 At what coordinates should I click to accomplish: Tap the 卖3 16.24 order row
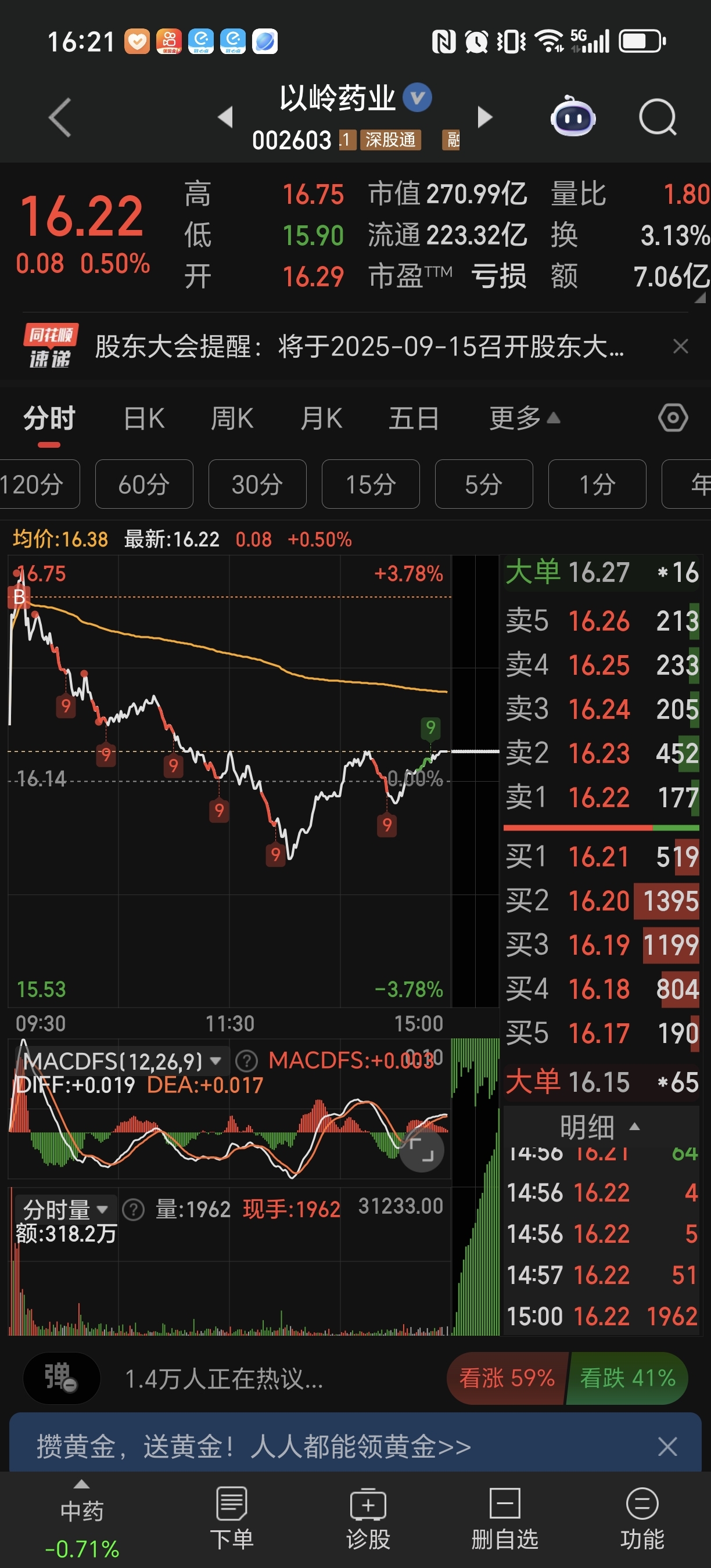point(601,709)
